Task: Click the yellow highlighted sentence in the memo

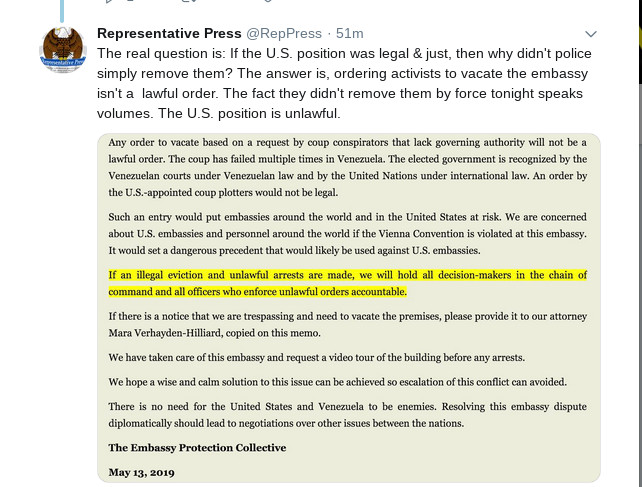Action: [x=349, y=283]
